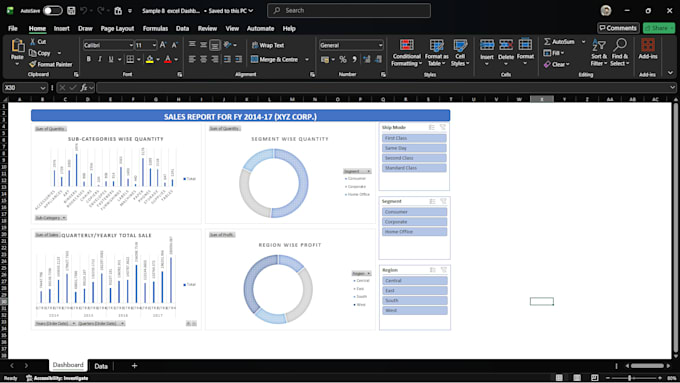Click Merge & Centre
Viewport: 680px width, 383px height.
point(274,59)
